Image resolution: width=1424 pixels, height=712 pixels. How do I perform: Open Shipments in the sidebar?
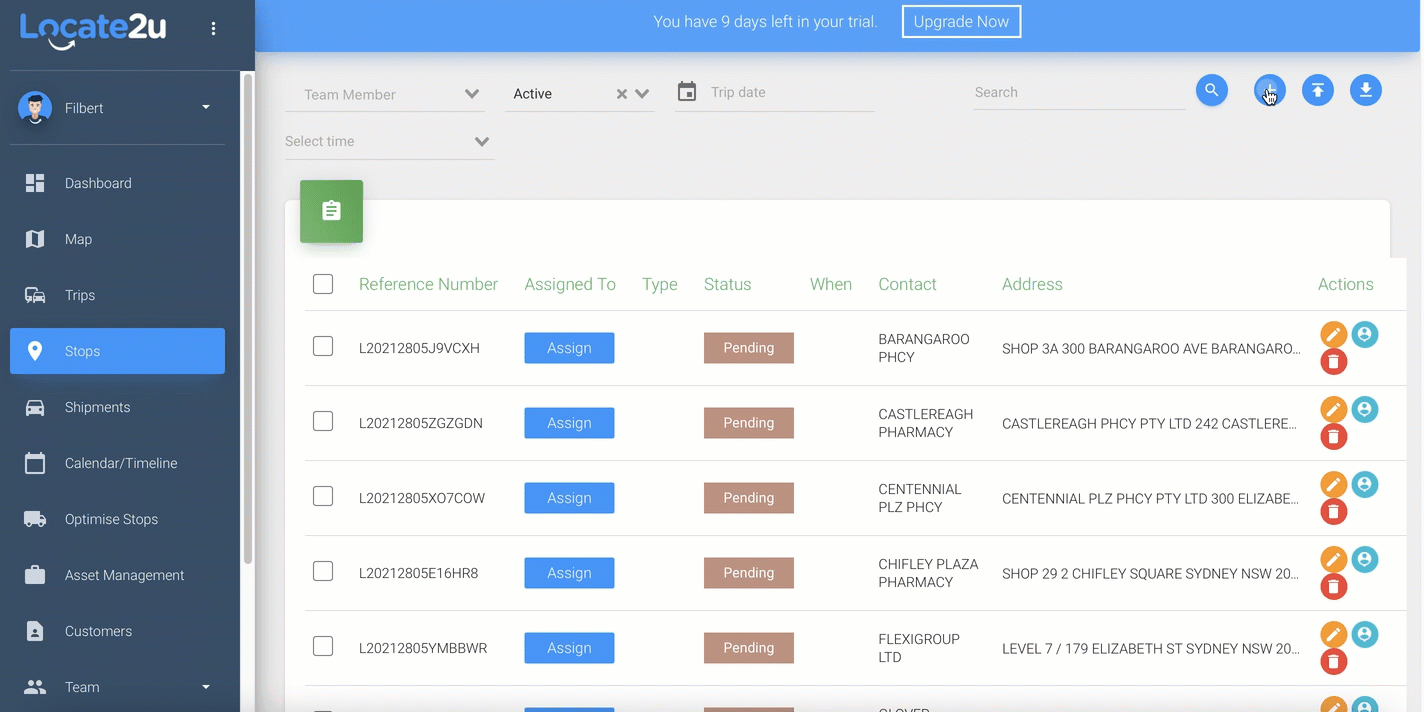click(117, 407)
